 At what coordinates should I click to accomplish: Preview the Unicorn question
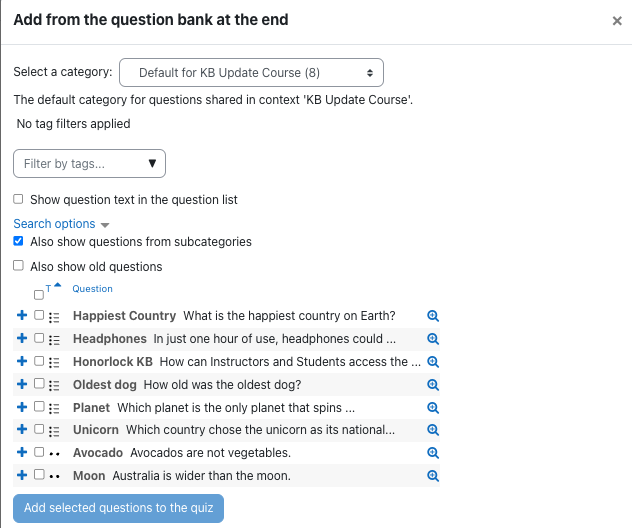(433, 430)
